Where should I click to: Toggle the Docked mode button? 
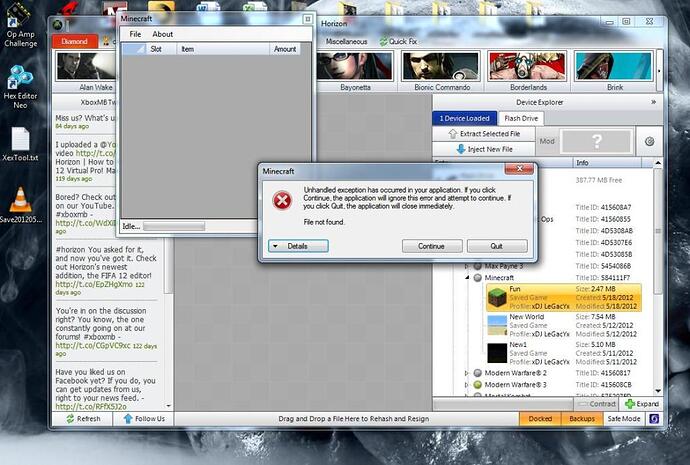(x=541, y=419)
